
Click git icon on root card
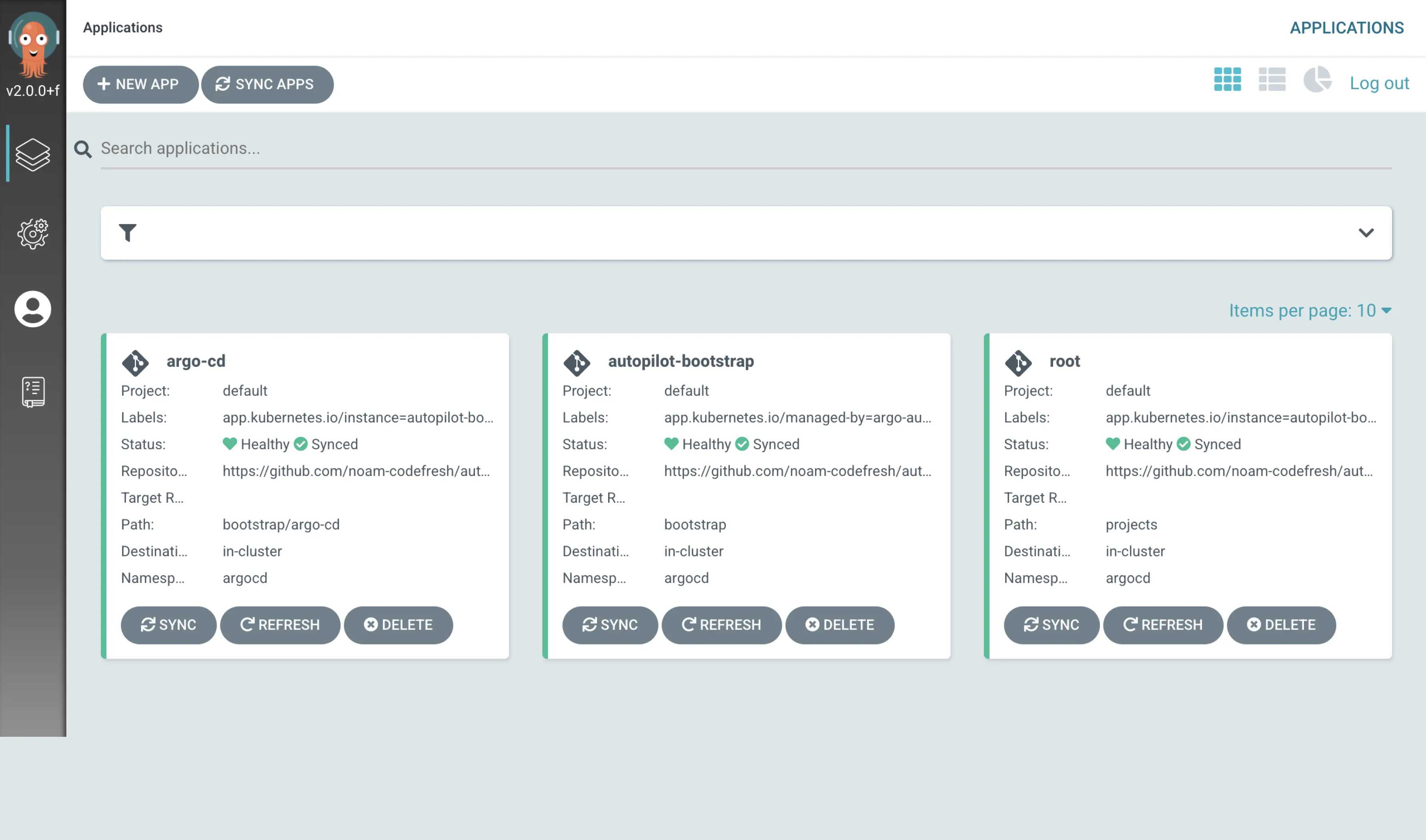click(1018, 362)
